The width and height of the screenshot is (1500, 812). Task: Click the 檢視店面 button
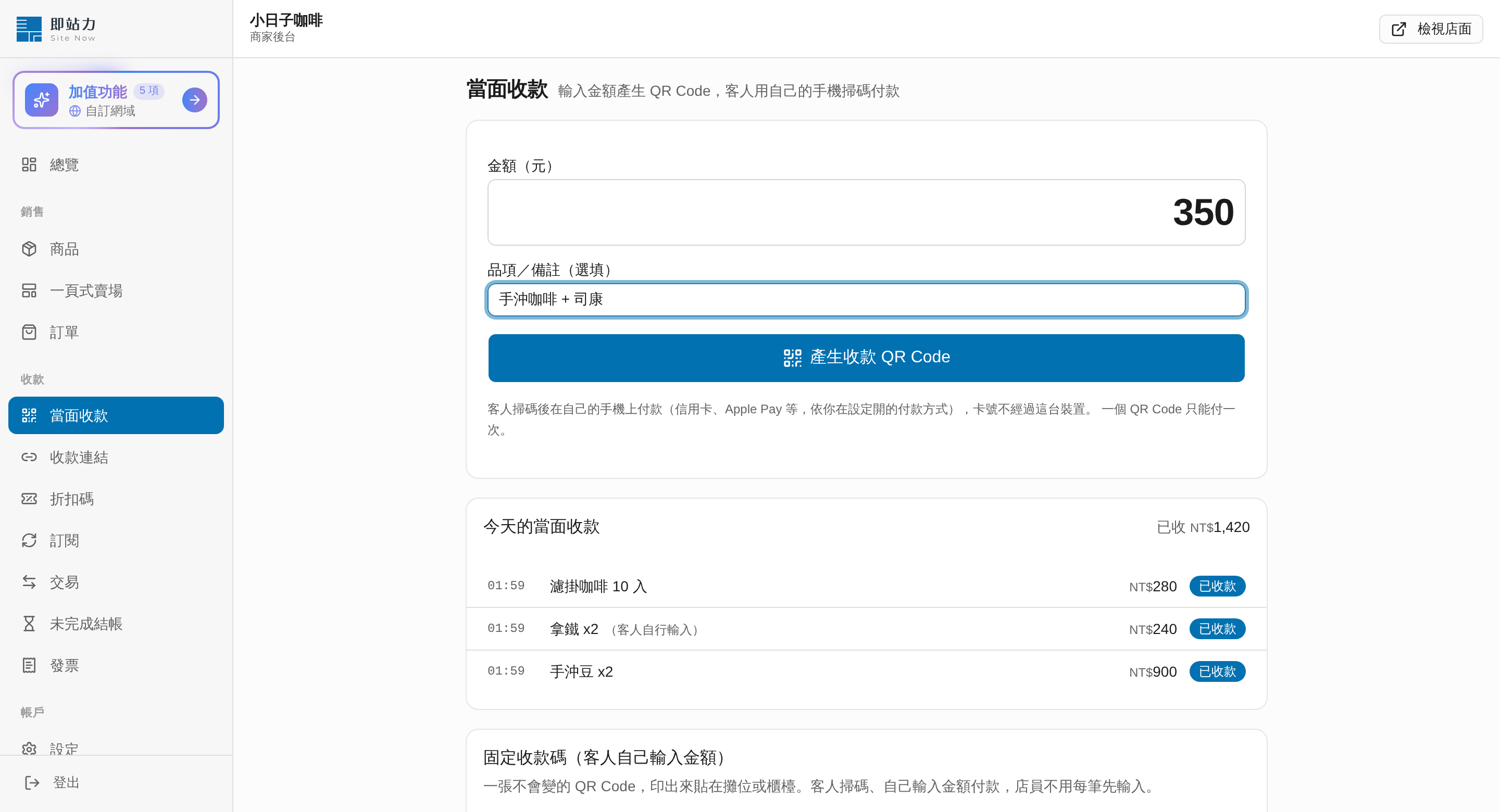pos(1431,29)
